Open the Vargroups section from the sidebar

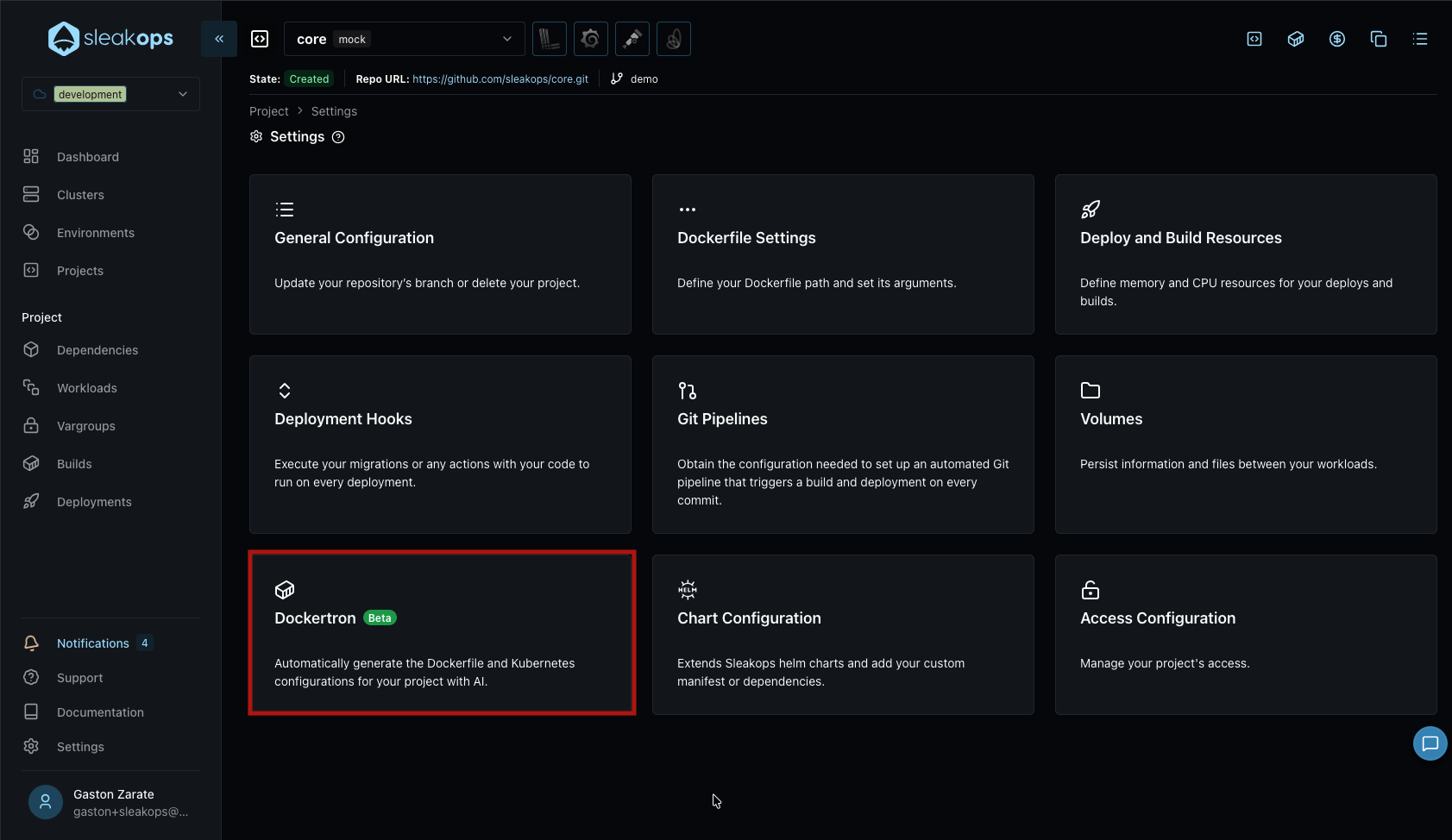(x=86, y=425)
